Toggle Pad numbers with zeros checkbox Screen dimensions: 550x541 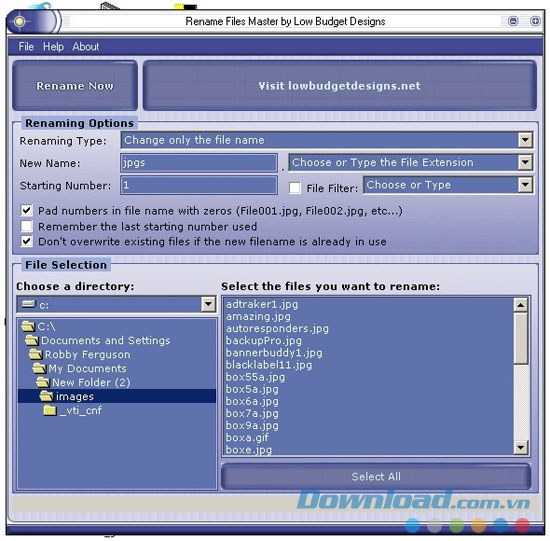27,211
